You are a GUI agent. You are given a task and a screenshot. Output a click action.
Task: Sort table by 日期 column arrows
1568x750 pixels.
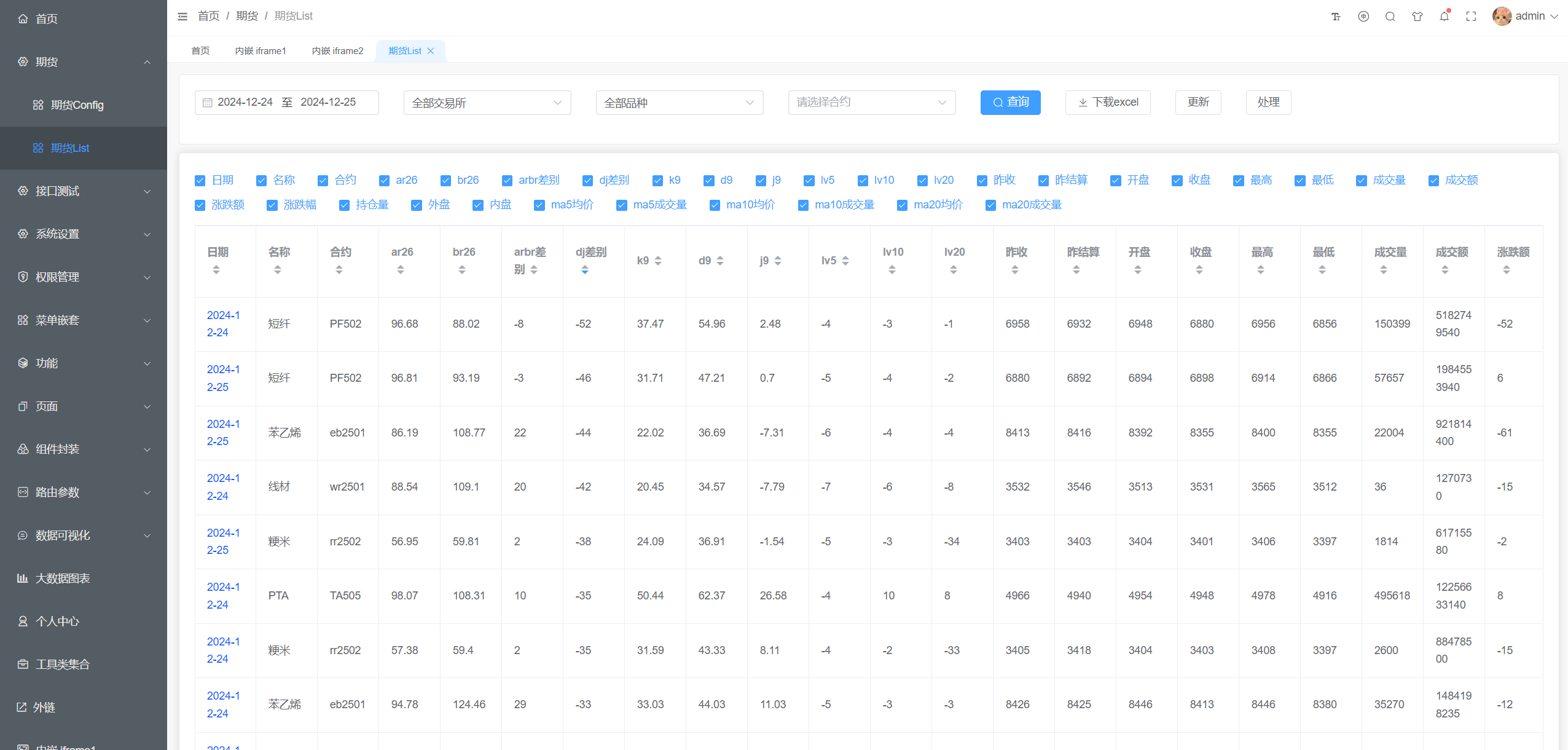pos(216,269)
